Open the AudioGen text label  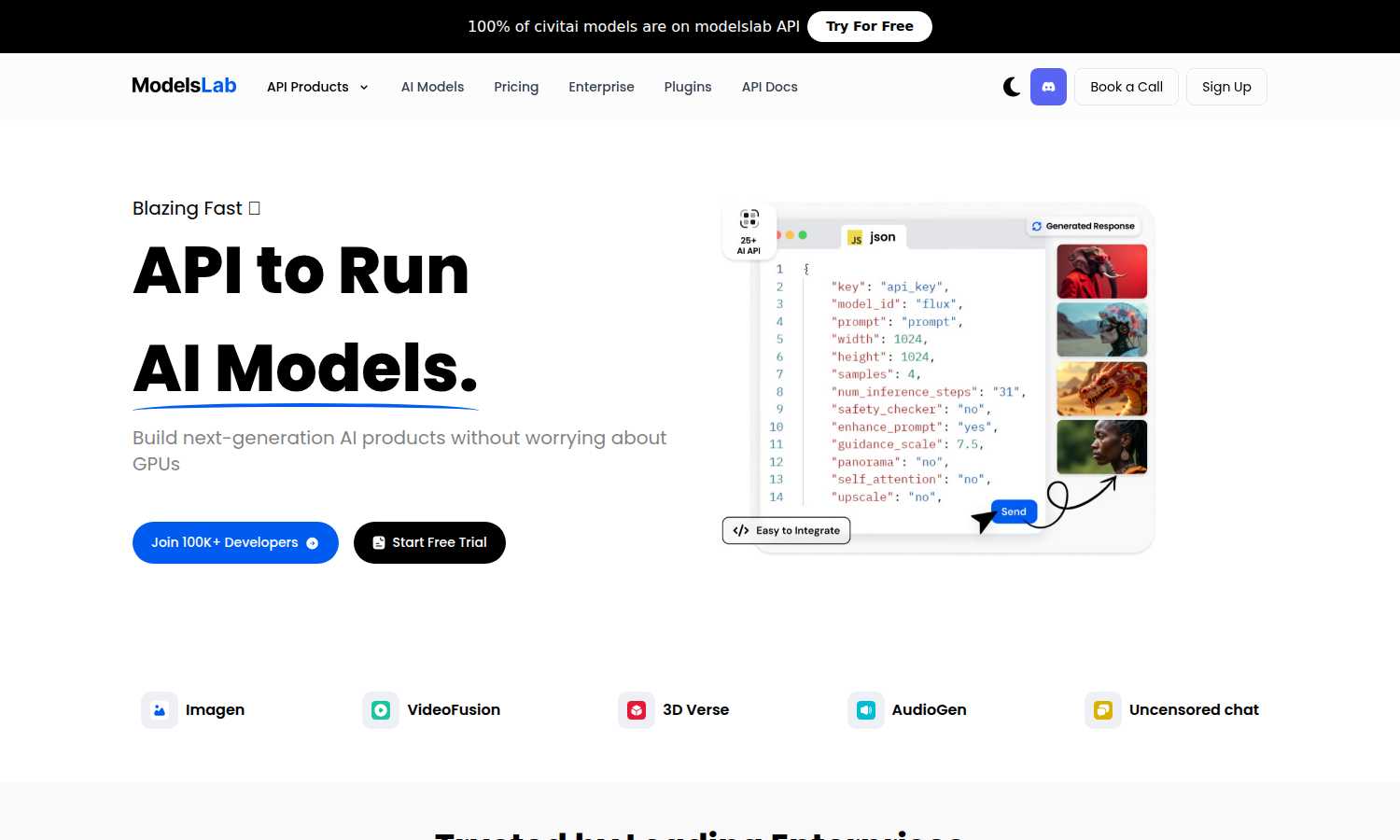pyautogui.click(x=929, y=710)
